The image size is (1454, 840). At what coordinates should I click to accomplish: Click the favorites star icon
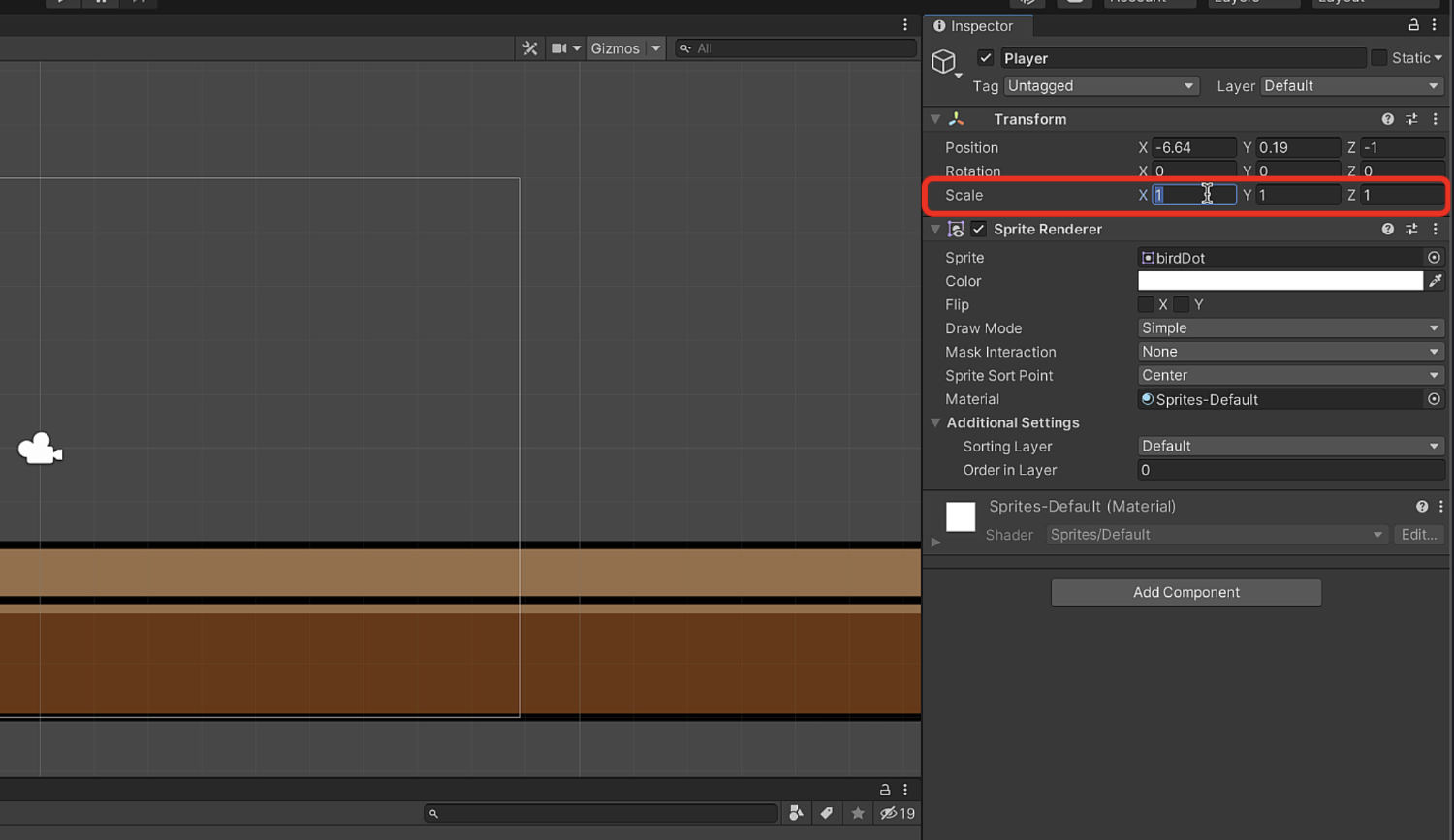click(858, 813)
